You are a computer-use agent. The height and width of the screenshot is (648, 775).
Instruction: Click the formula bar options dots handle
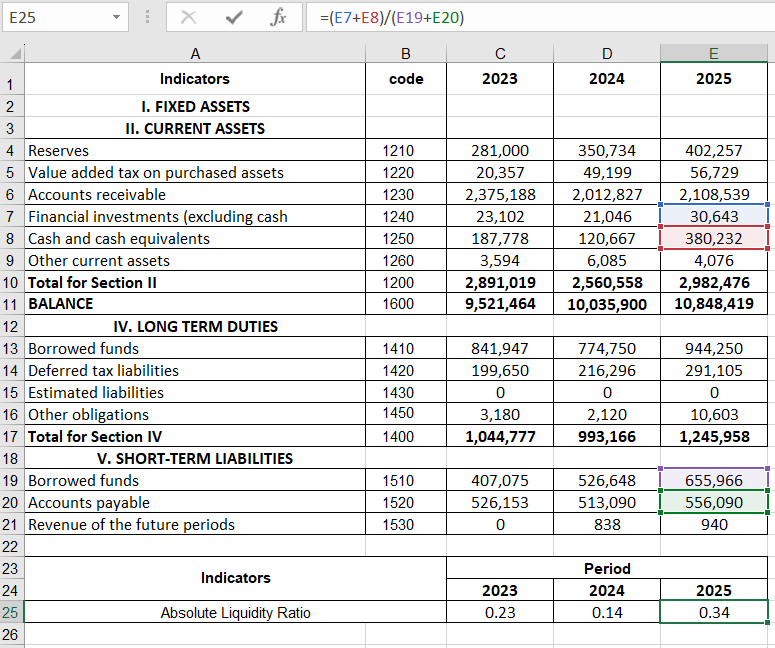148,18
